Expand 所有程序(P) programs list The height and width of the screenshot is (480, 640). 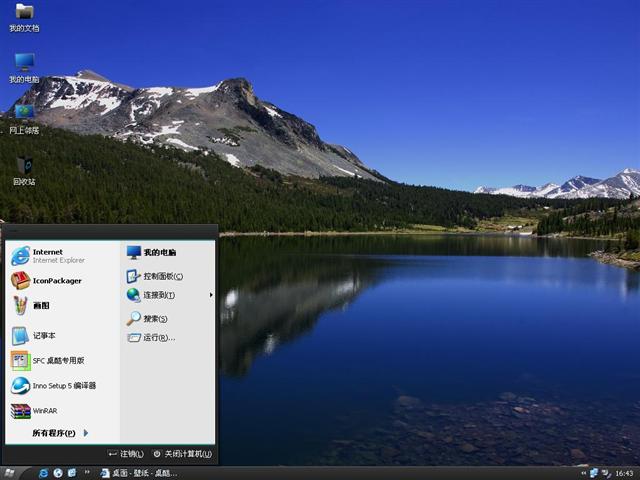59,433
